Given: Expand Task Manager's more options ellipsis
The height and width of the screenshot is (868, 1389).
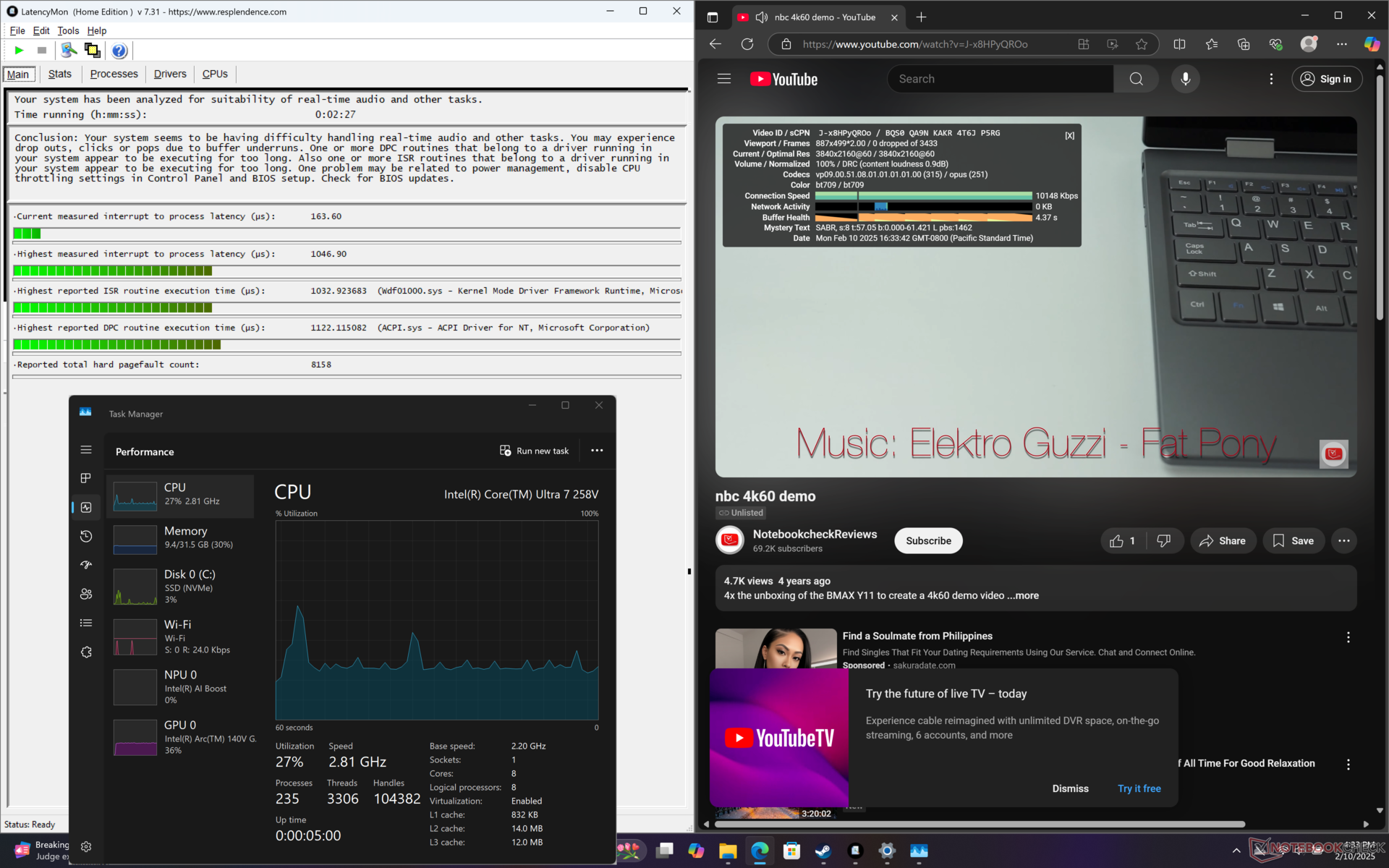Looking at the screenshot, I should pyautogui.click(x=597, y=451).
